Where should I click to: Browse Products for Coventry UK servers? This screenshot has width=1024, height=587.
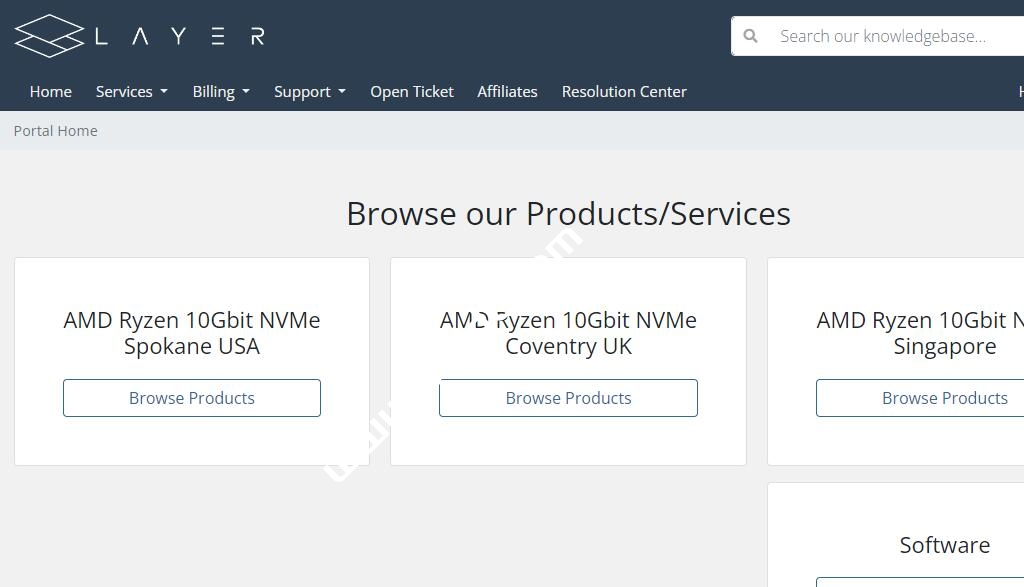pyautogui.click(x=568, y=398)
